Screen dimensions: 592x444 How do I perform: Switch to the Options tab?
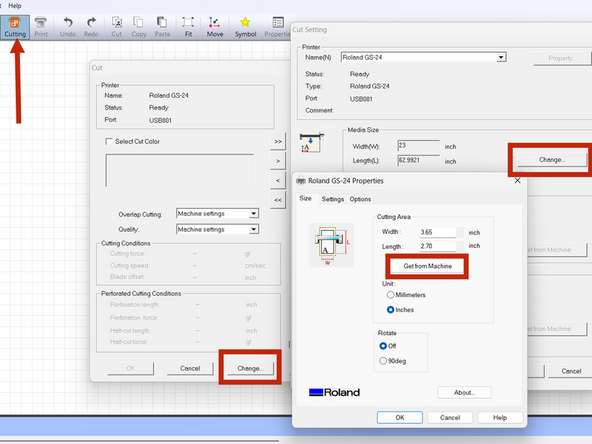(x=360, y=199)
